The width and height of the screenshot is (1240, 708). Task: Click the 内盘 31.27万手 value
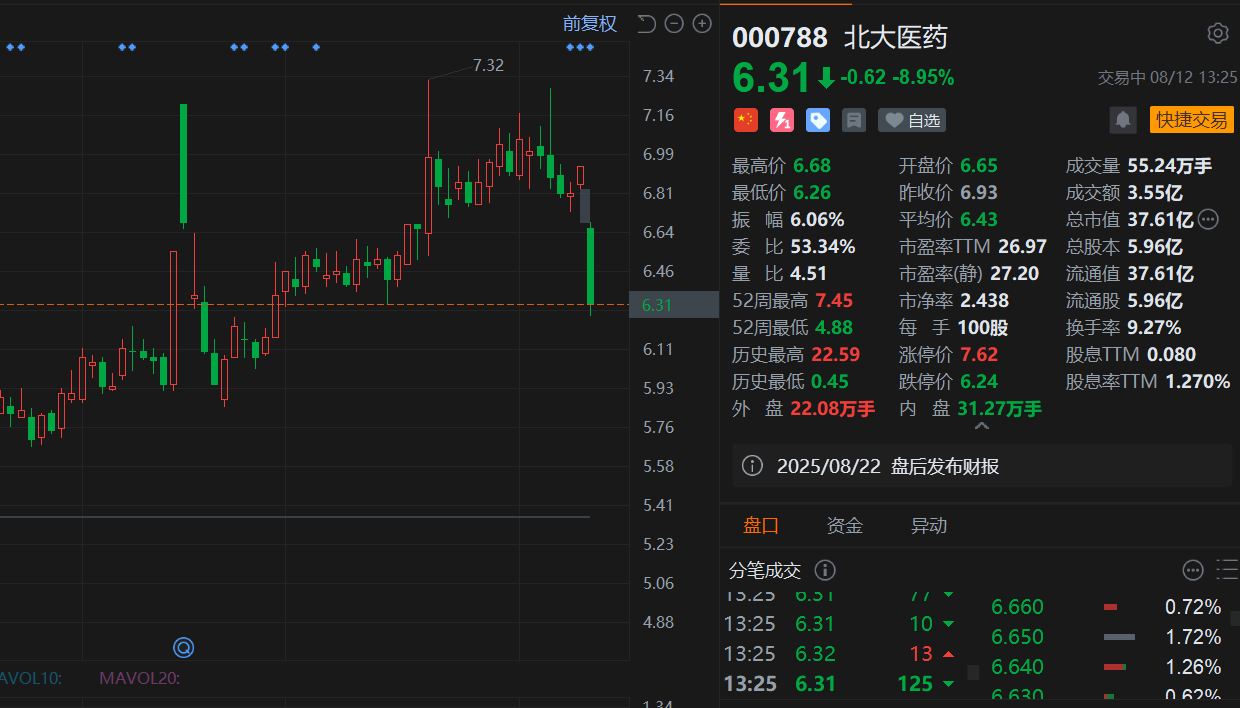(x=999, y=408)
